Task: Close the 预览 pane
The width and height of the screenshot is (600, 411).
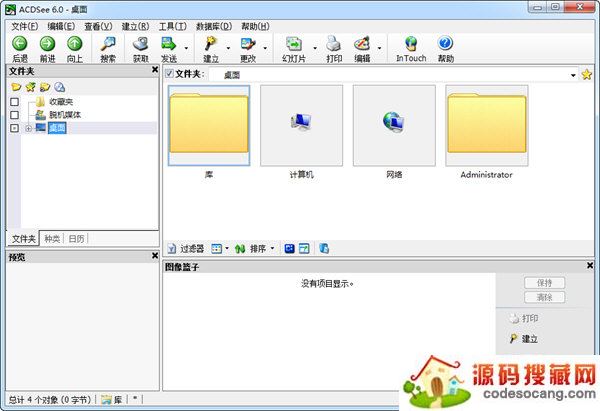Action: pos(155,255)
